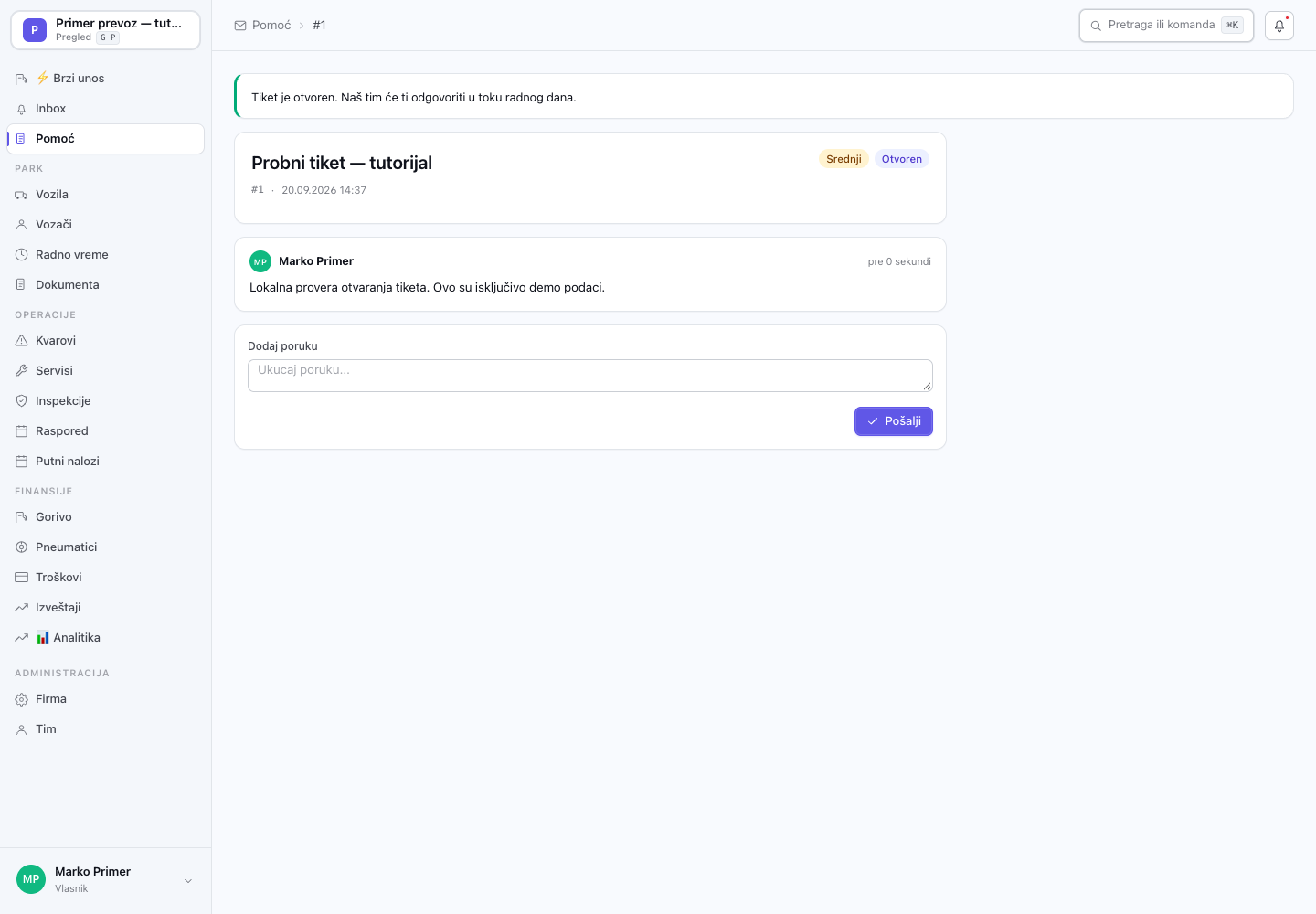Click the Vozila truck icon

[x=21, y=195]
